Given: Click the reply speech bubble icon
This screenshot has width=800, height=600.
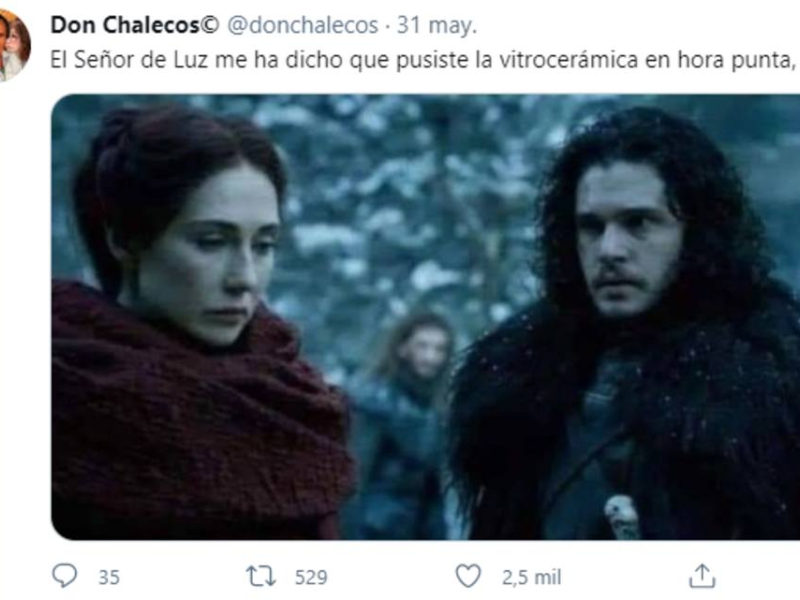Looking at the screenshot, I should coord(65,576).
